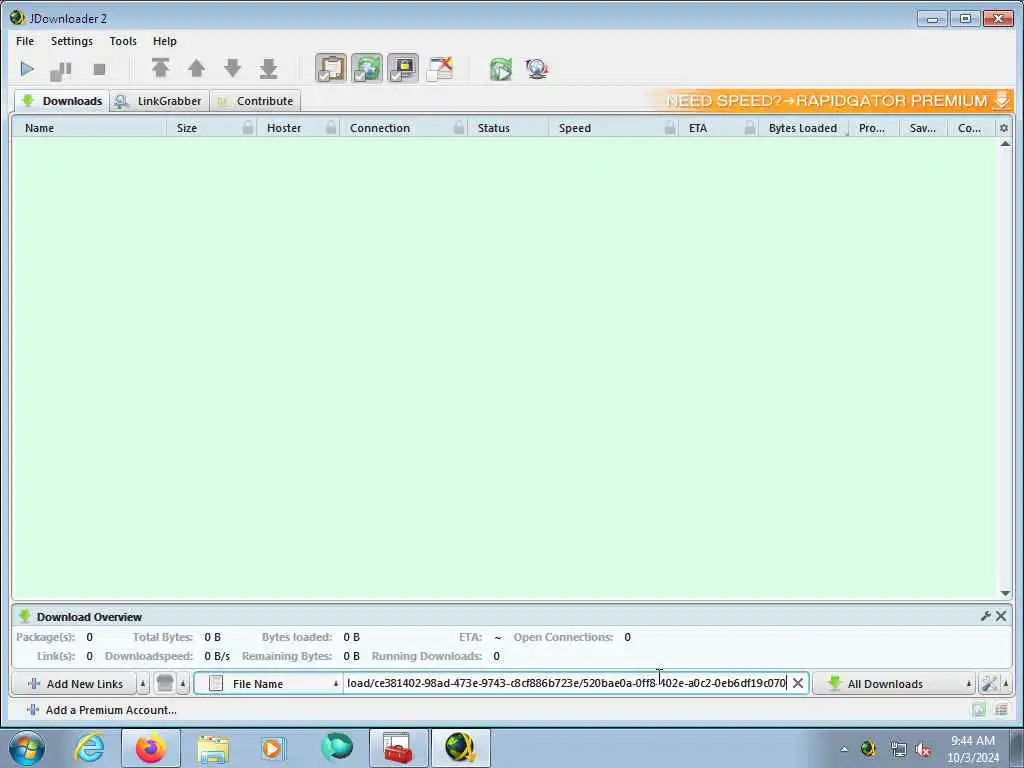The image size is (1024, 768).
Task: Toggle the lock icon in Speed column
Action: [669, 128]
